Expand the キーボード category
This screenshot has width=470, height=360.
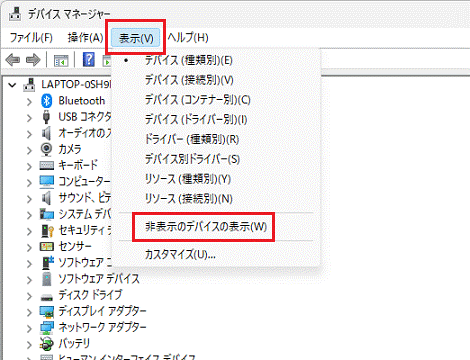(x=29, y=166)
